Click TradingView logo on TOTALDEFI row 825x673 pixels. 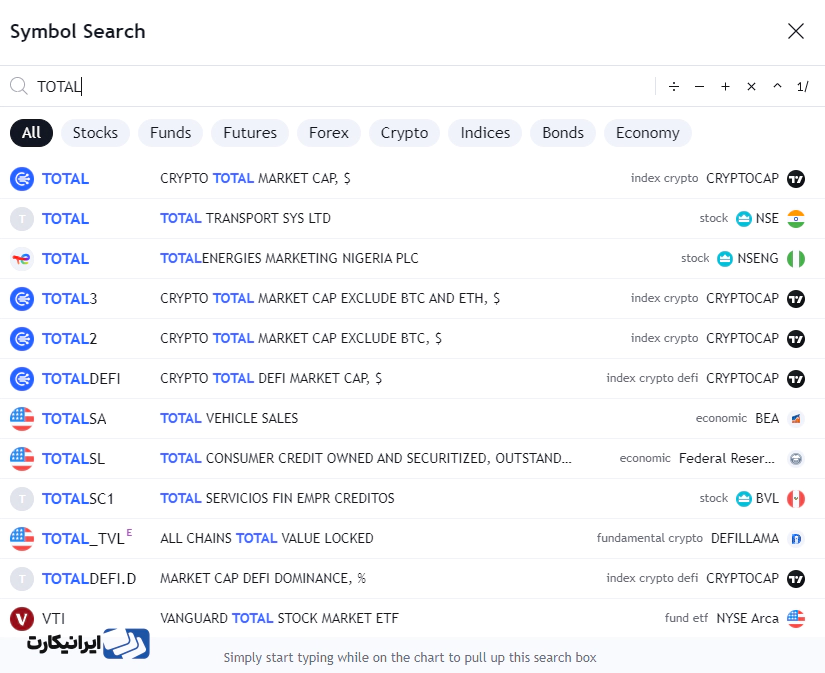796,379
